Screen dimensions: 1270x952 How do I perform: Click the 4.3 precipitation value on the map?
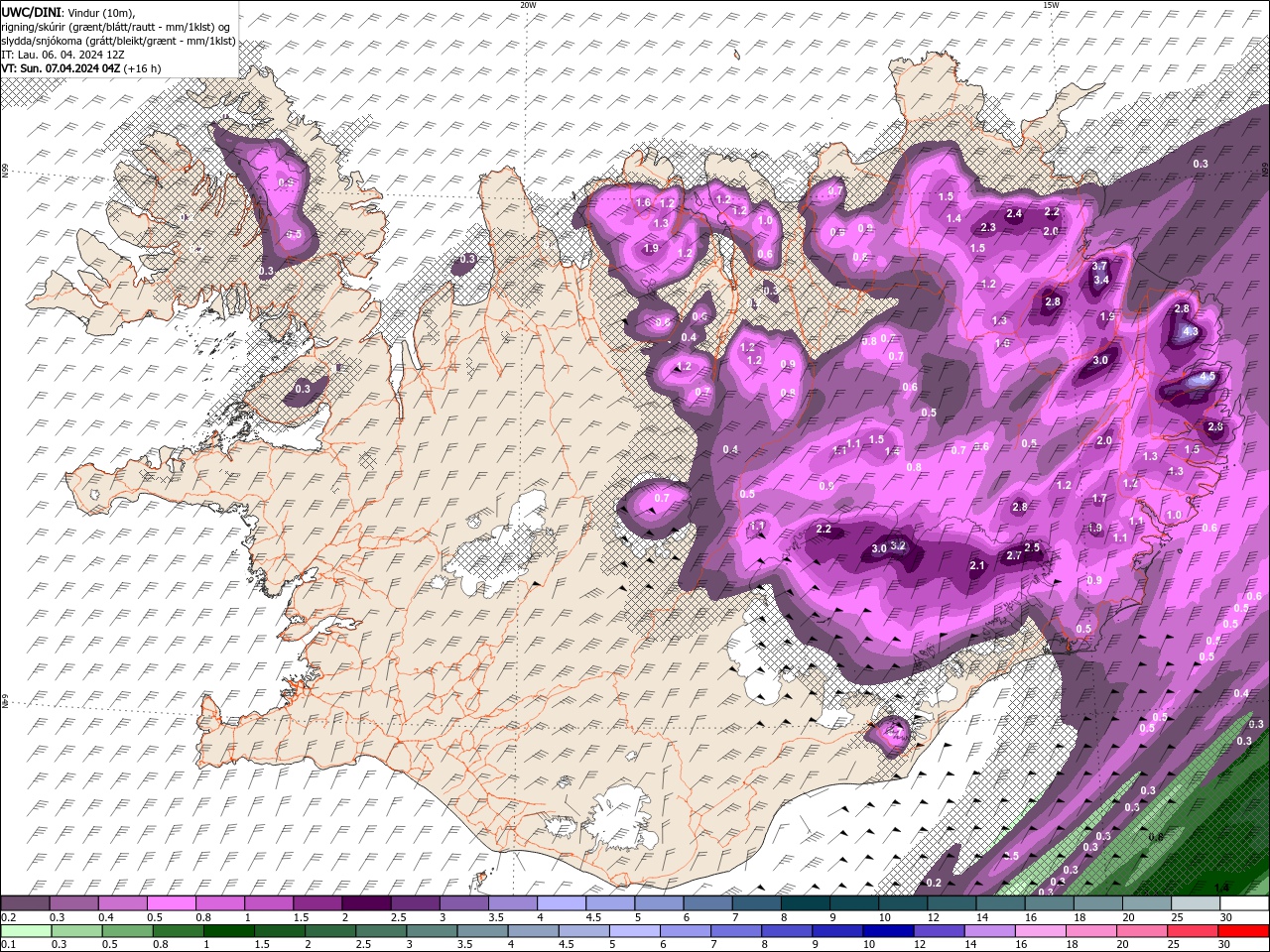tap(1192, 331)
